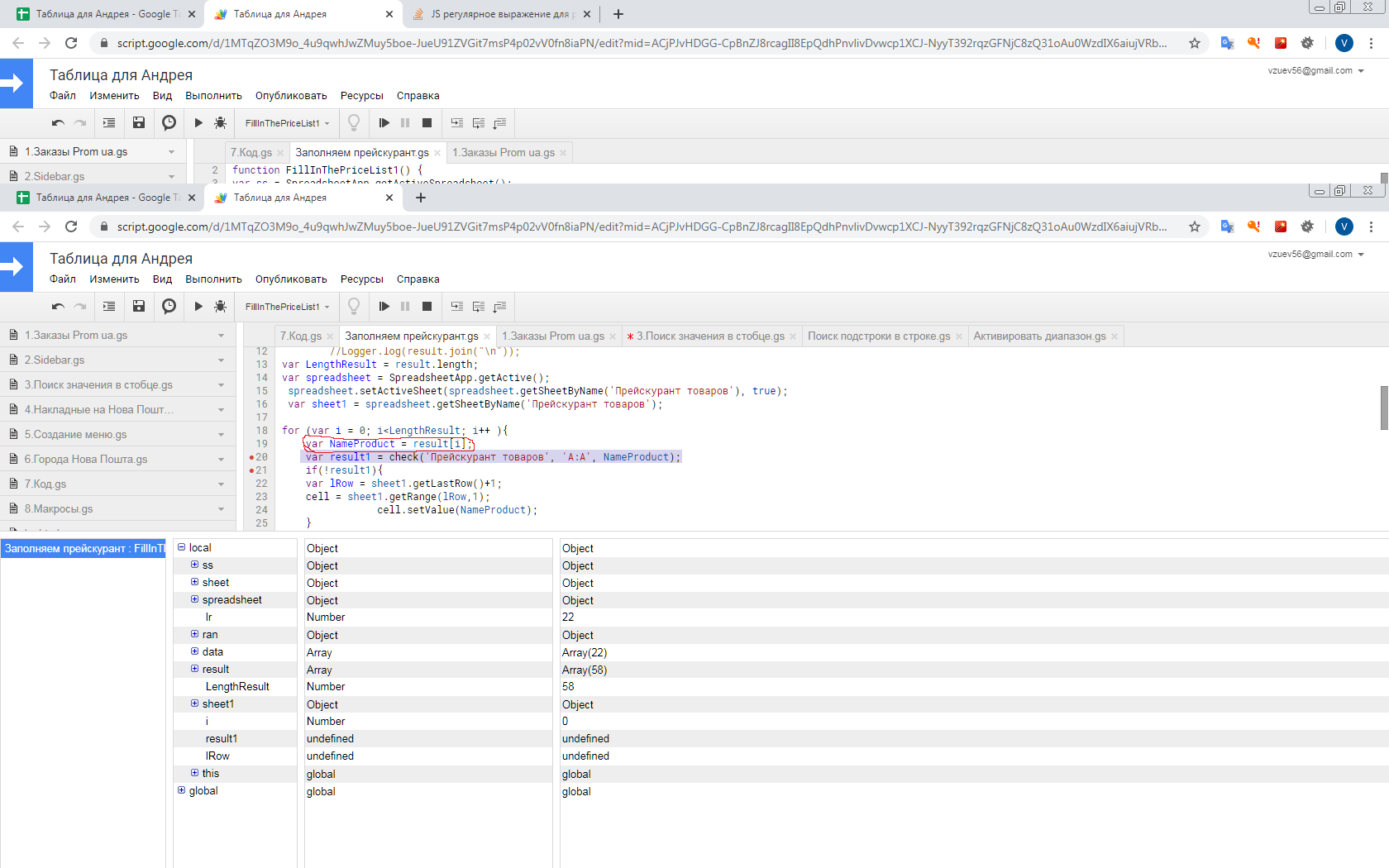This screenshot has width=1389, height=868.
Task: Open FillInThePriceList1 function dropdown, front window
Action: pyautogui.click(x=286, y=307)
